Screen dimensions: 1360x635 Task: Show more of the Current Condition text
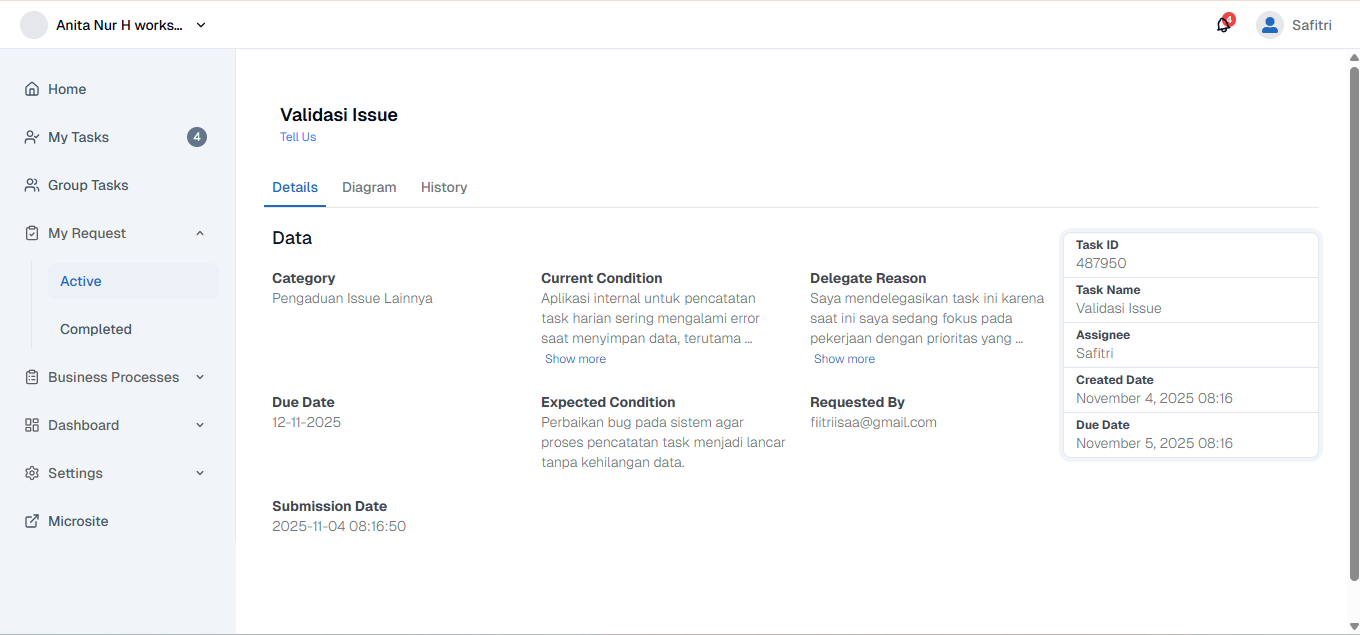pos(575,358)
